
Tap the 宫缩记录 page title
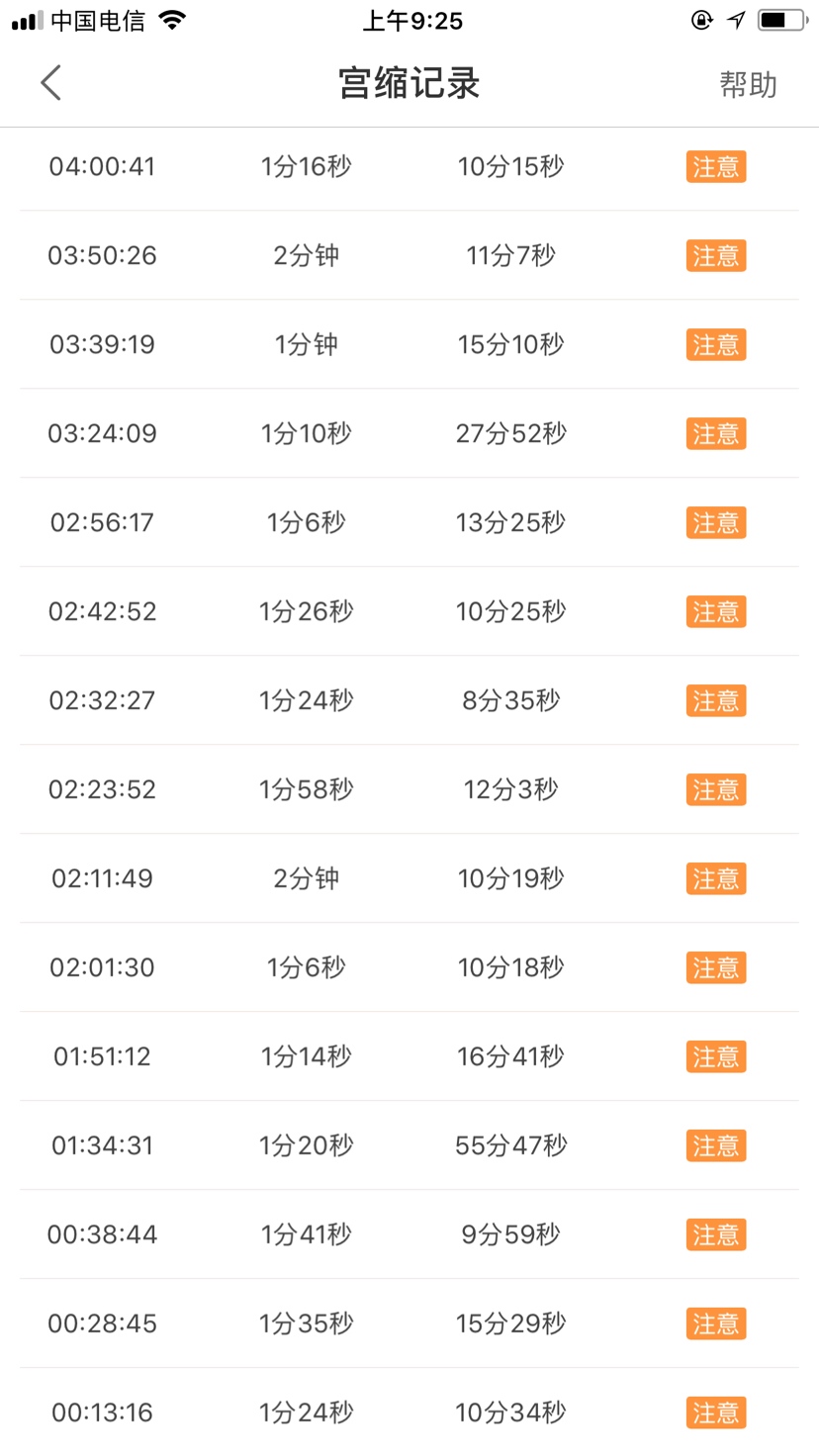409,84
